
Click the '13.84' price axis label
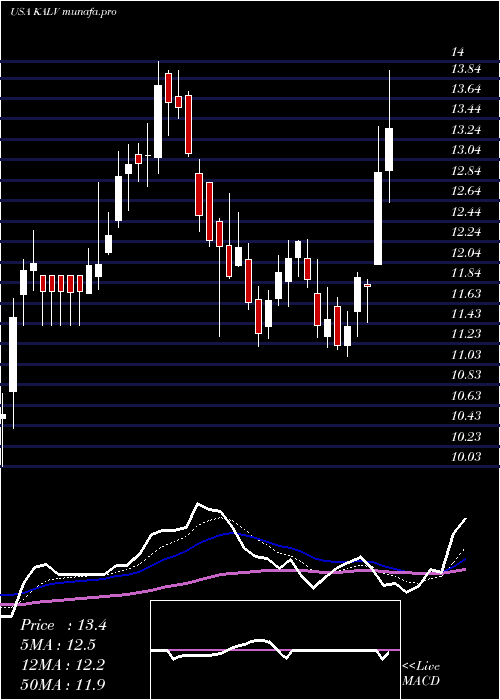466,69
